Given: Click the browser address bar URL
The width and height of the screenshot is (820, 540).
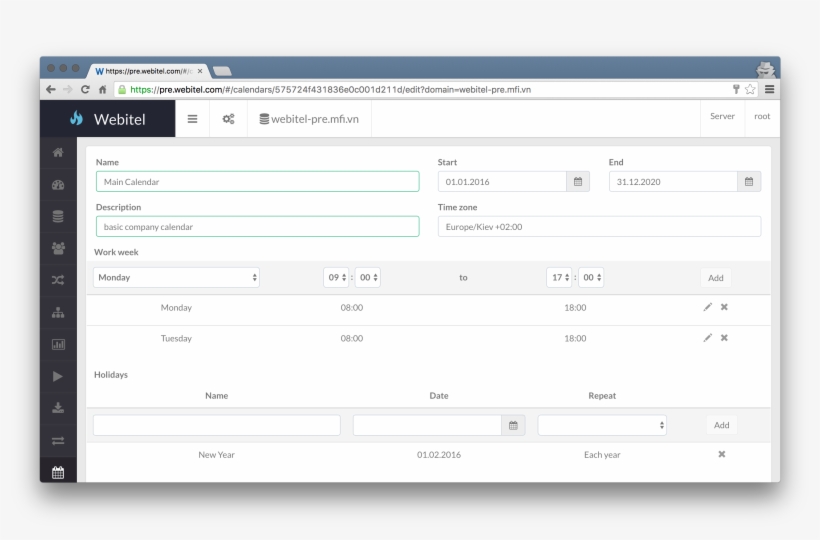Looking at the screenshot, I should (331, 89).
